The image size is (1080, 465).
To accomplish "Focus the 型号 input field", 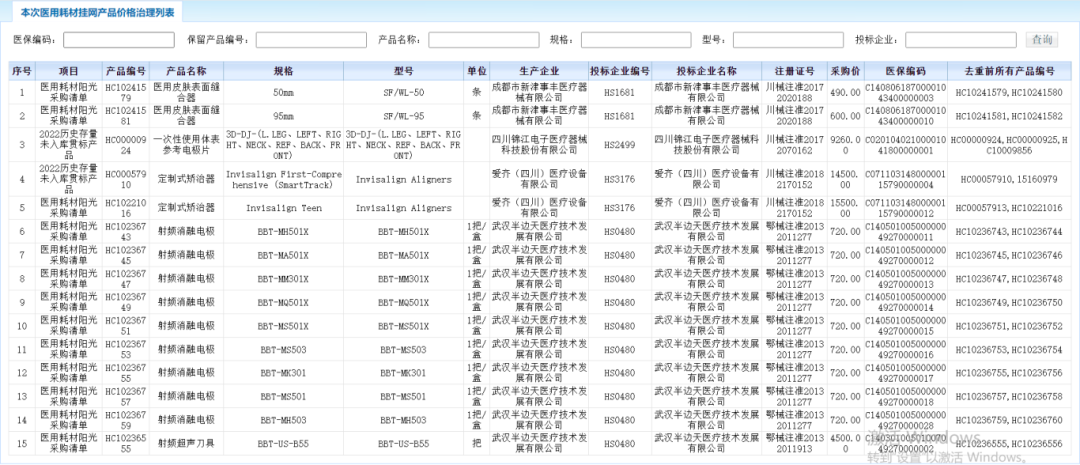I will pyautogui.click(x=788, y=40).
